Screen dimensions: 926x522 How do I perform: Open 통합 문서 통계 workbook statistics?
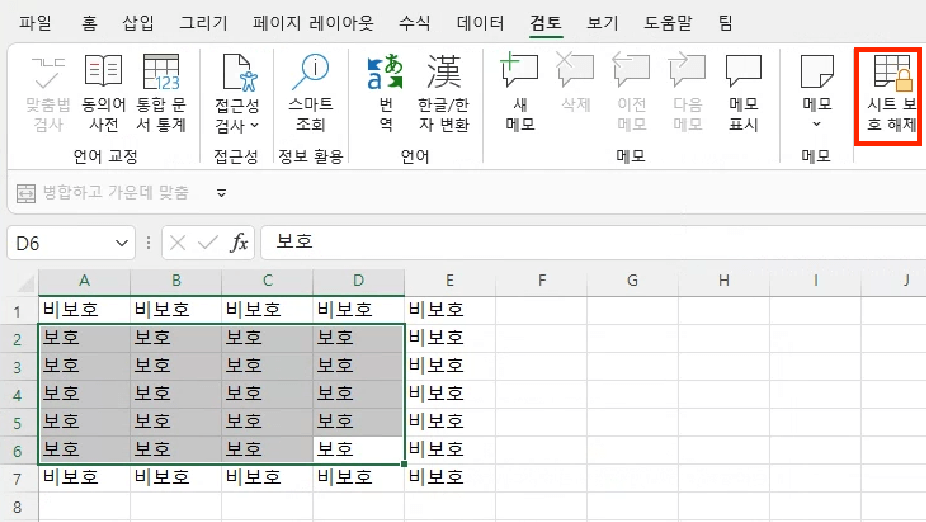(161, 93)
